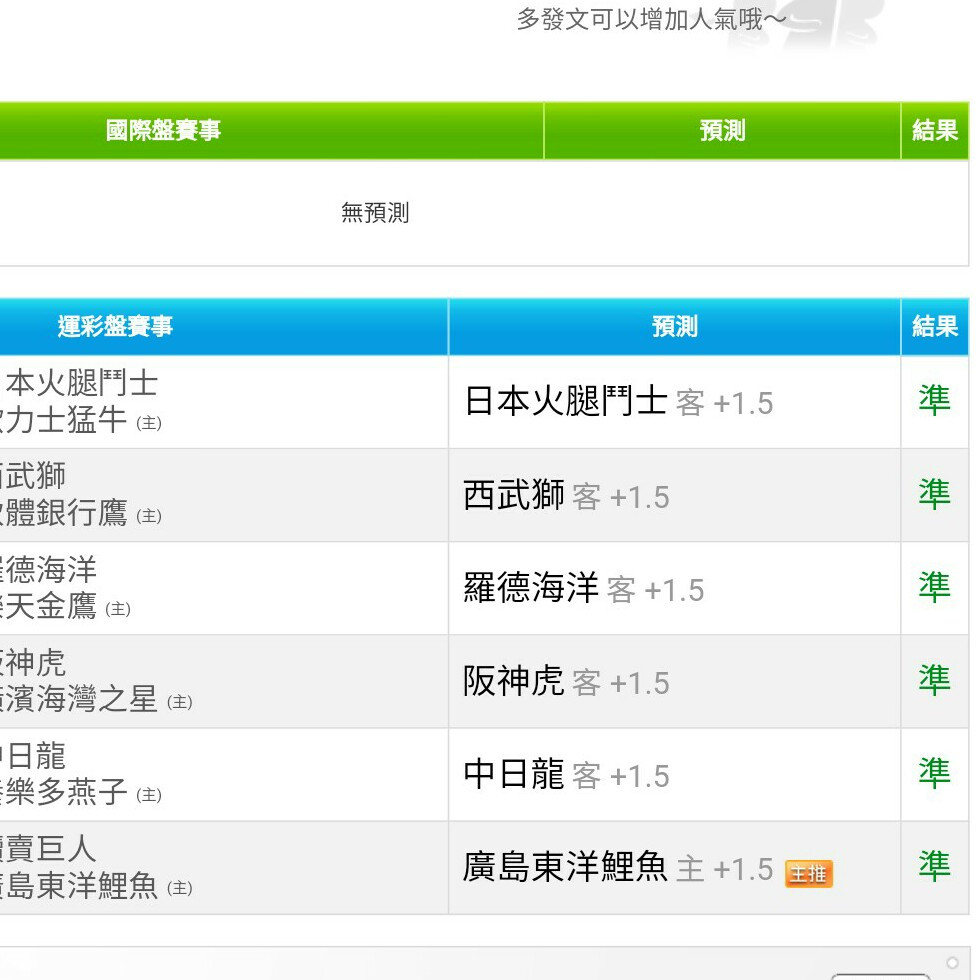This screenshot has height=980, width=980.
Task: Select prediction 西武獅 客 +1.5
Action: tap(566, 495)
